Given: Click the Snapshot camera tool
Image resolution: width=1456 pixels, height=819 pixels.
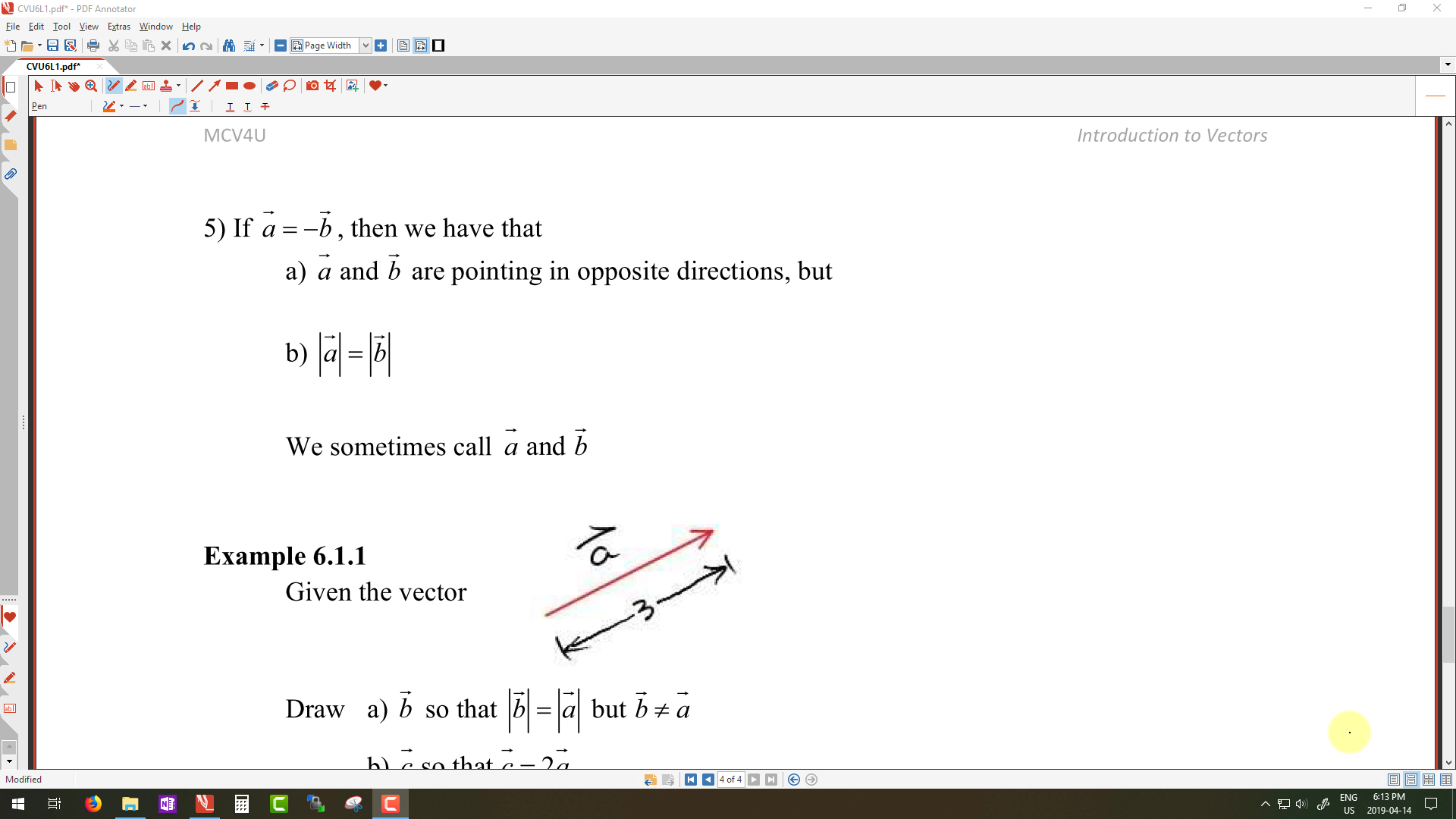Looking at the screenshot, I should pyautogui.click(x=312, y=86).
